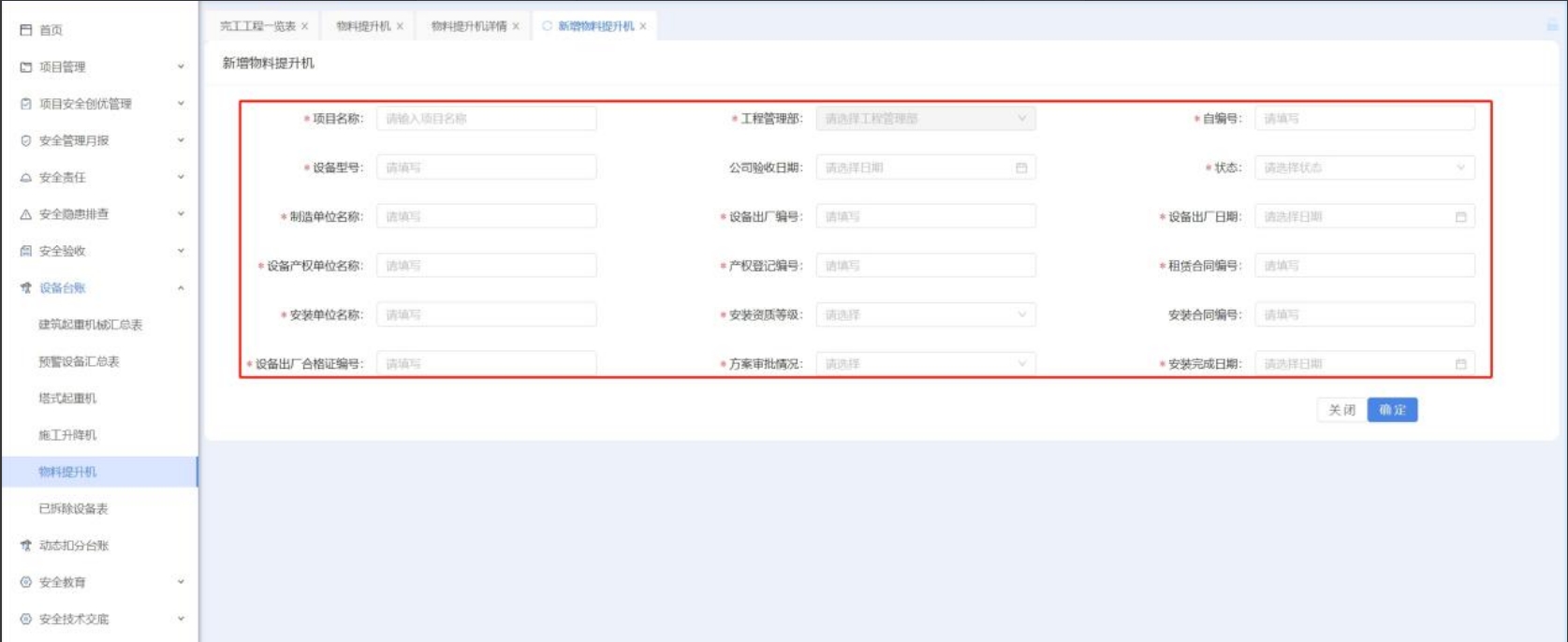Click the 首页 home icon in sidebar
This screenshot has height=642, width=1568.
click(26, 30)
